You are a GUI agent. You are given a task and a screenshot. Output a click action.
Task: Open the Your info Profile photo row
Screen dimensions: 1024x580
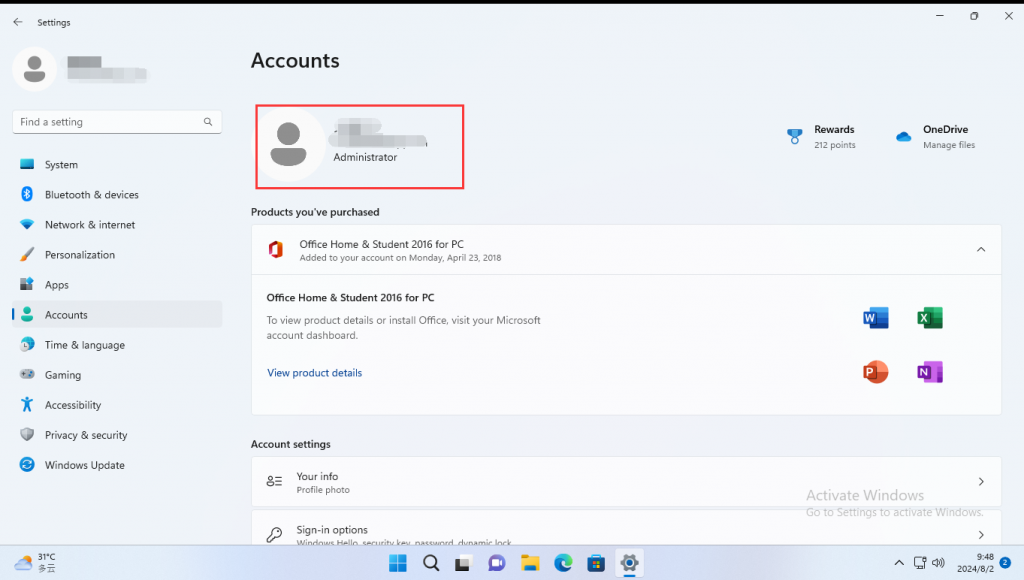(x=626, y=482)
